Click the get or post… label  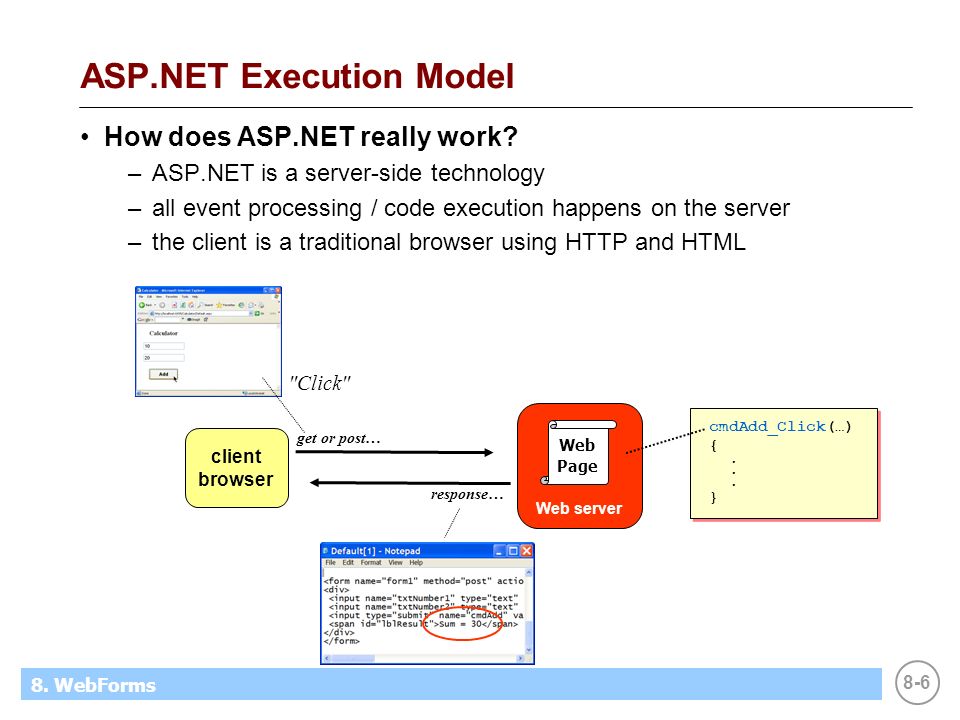point(339,438)
